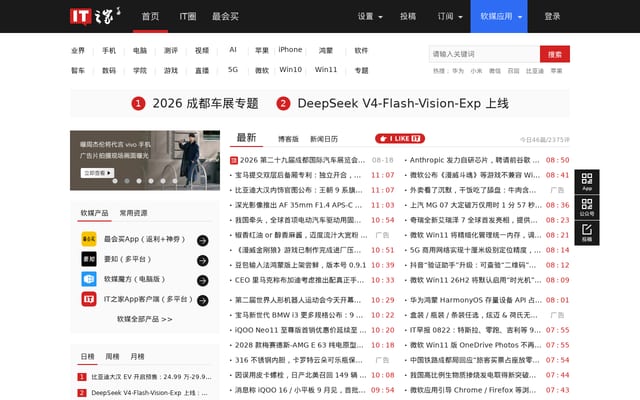Viewport: 640px width, 400px height.
Task: Focus the 请输入关键词 search field
Action: point(484,54)
